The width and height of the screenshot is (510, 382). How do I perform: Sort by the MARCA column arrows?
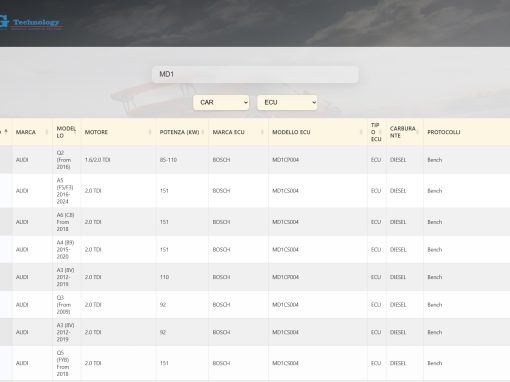pos(47,132)
